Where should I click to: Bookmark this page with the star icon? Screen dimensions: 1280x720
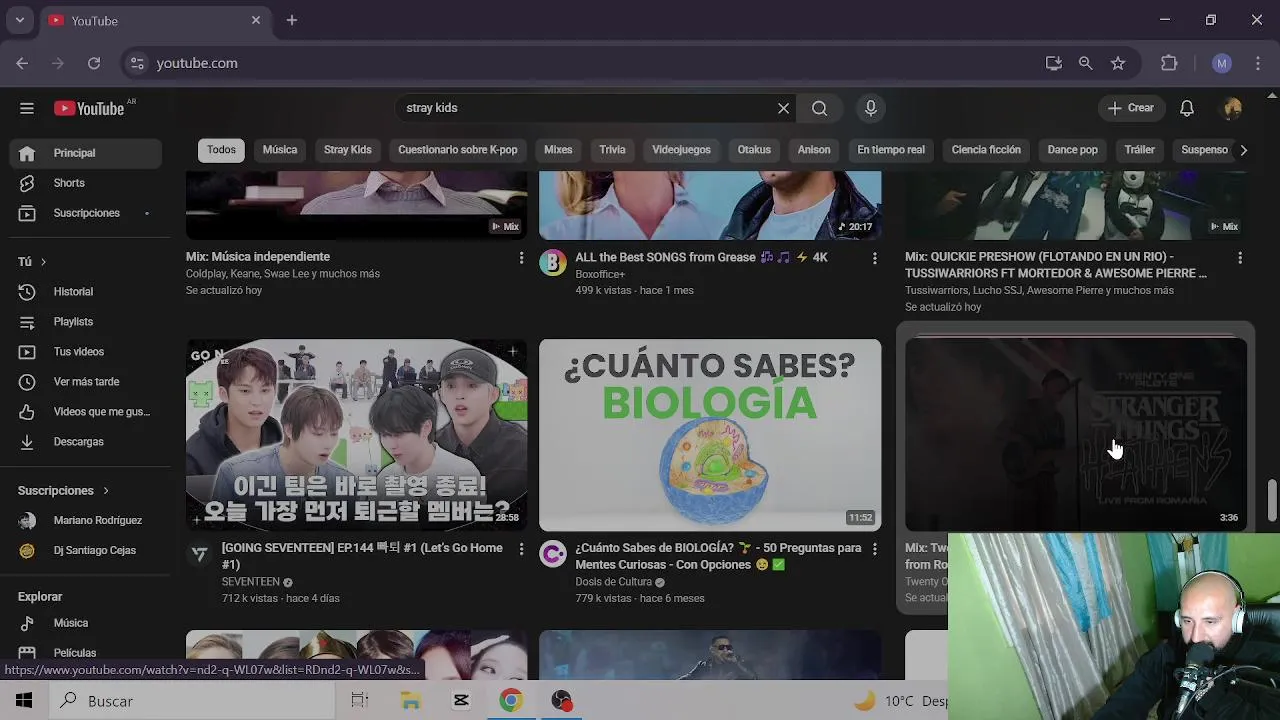[1118, 63]
